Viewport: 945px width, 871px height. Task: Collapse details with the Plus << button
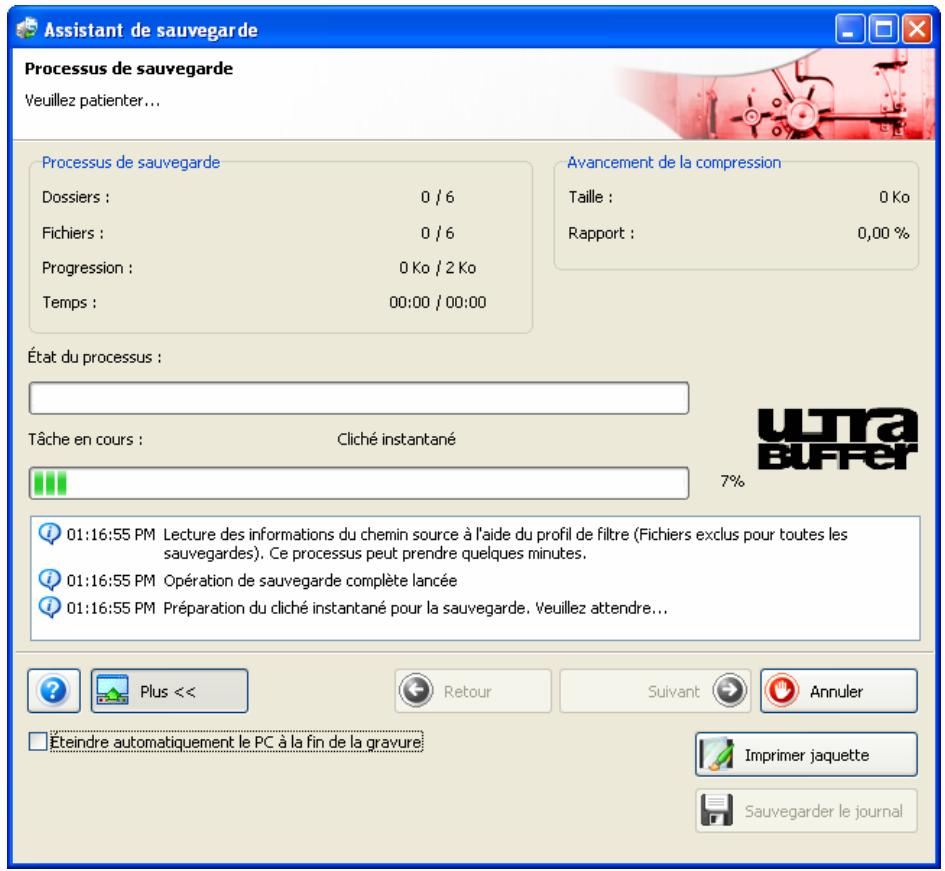click(169, 691)
